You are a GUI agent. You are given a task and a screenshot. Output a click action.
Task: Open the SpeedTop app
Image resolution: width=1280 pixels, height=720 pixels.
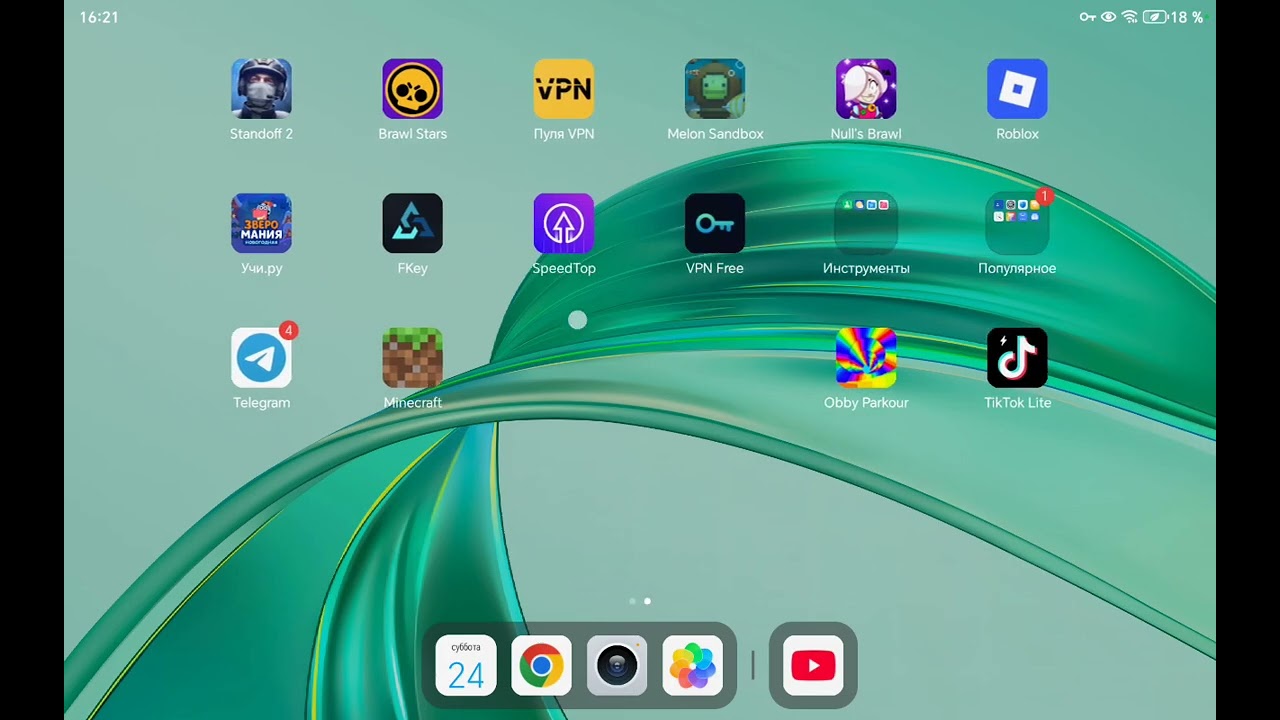click(564, 223)
